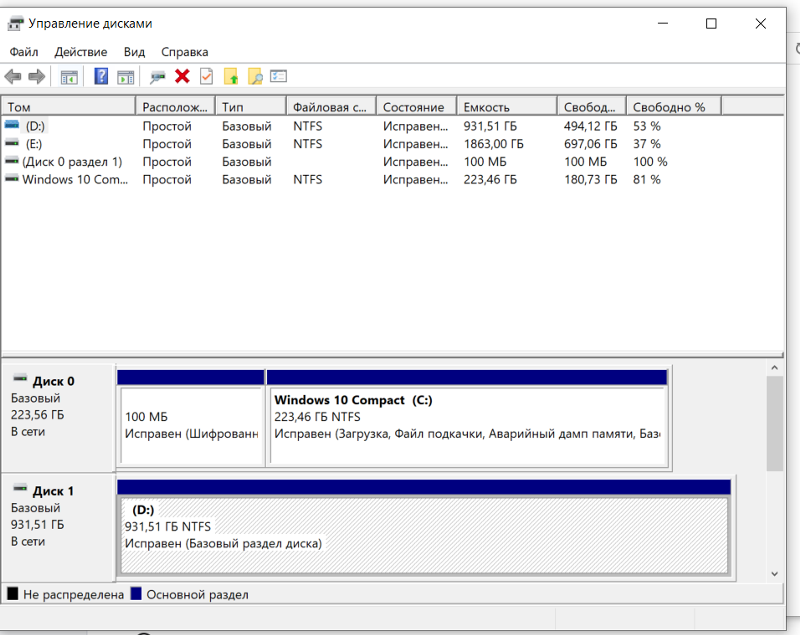This screenshot has height=635, width=800.
Task: Sort by the Тип column header
Action: coord(251,107)
